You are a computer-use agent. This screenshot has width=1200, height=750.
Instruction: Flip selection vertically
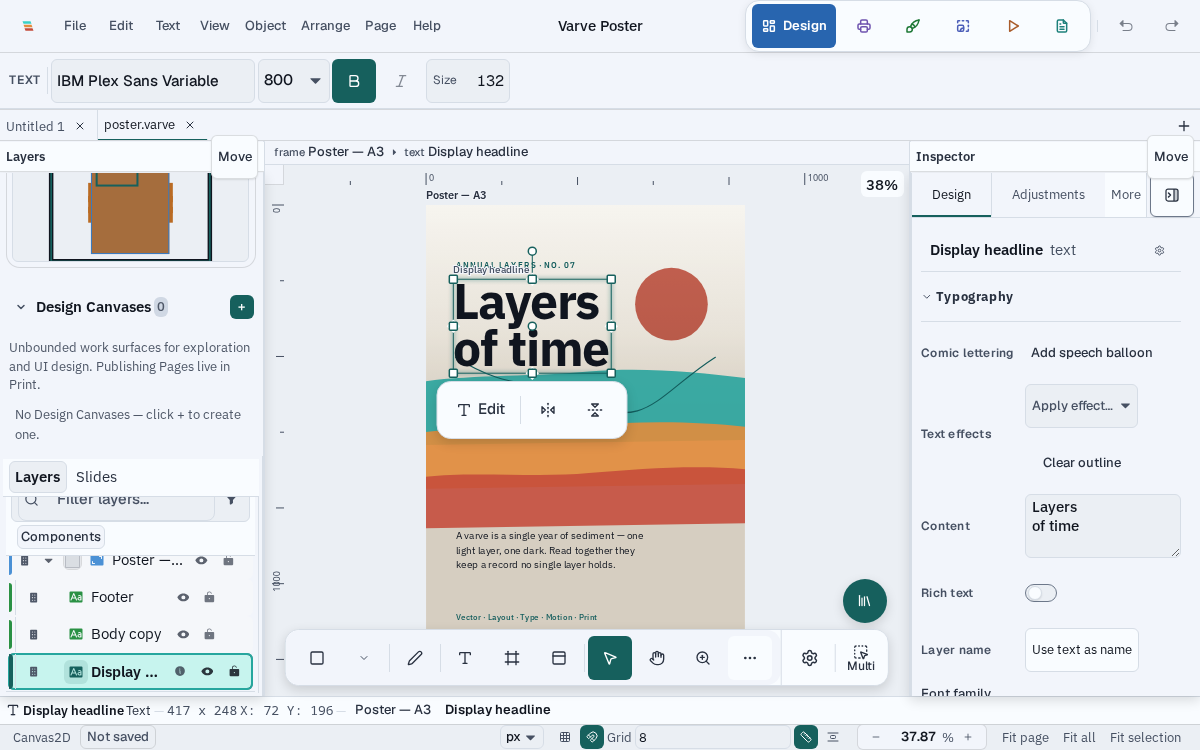[595, 410]
